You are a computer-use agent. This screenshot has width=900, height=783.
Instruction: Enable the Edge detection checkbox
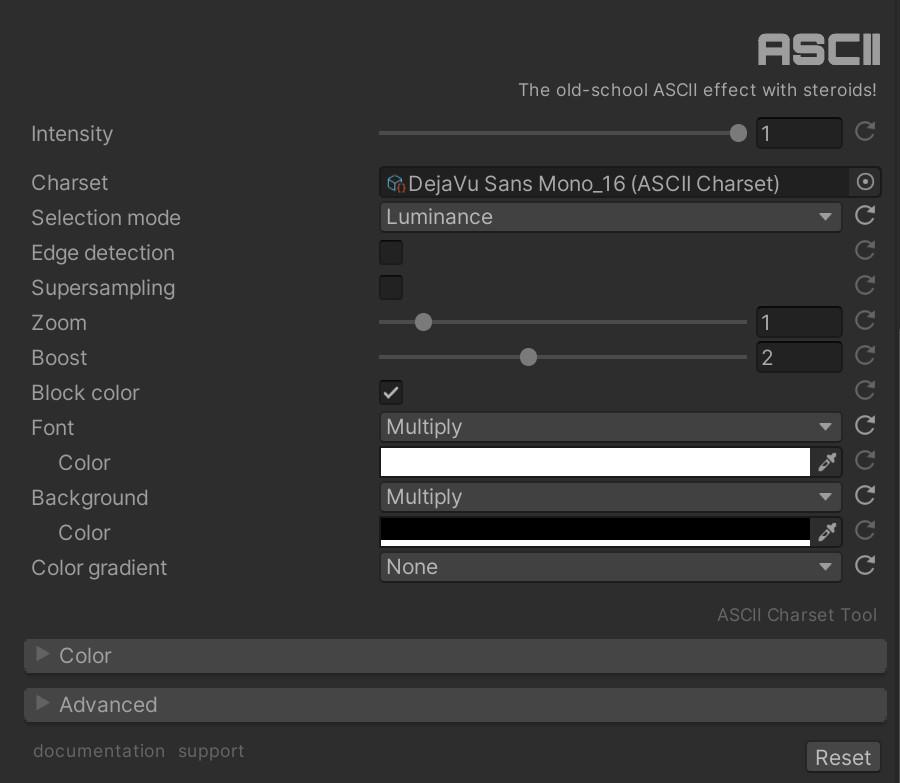pyautogui.click(x=391, y=252)
